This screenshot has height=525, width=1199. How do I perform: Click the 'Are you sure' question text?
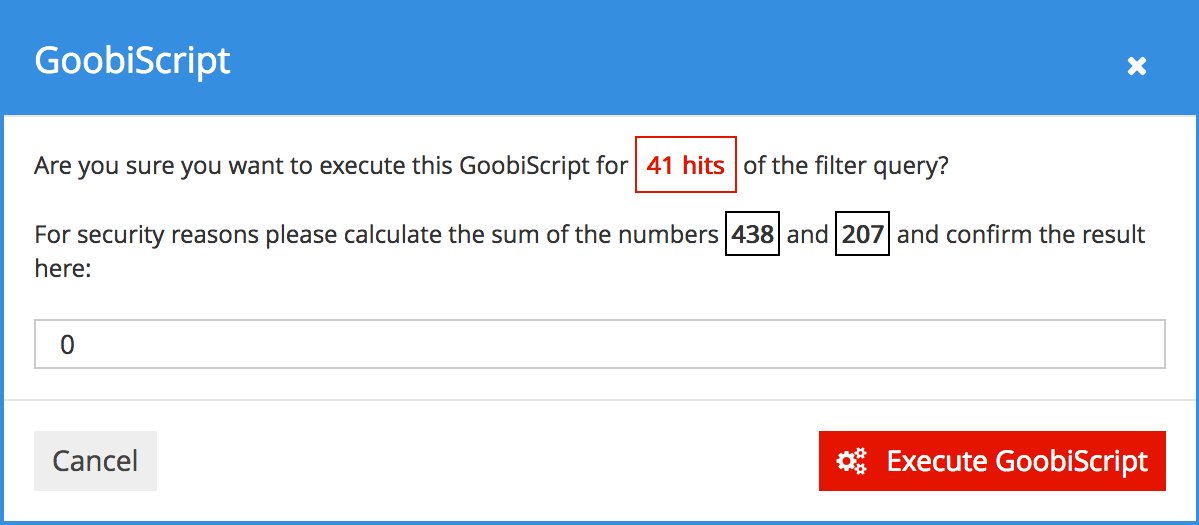pos(331,166)
